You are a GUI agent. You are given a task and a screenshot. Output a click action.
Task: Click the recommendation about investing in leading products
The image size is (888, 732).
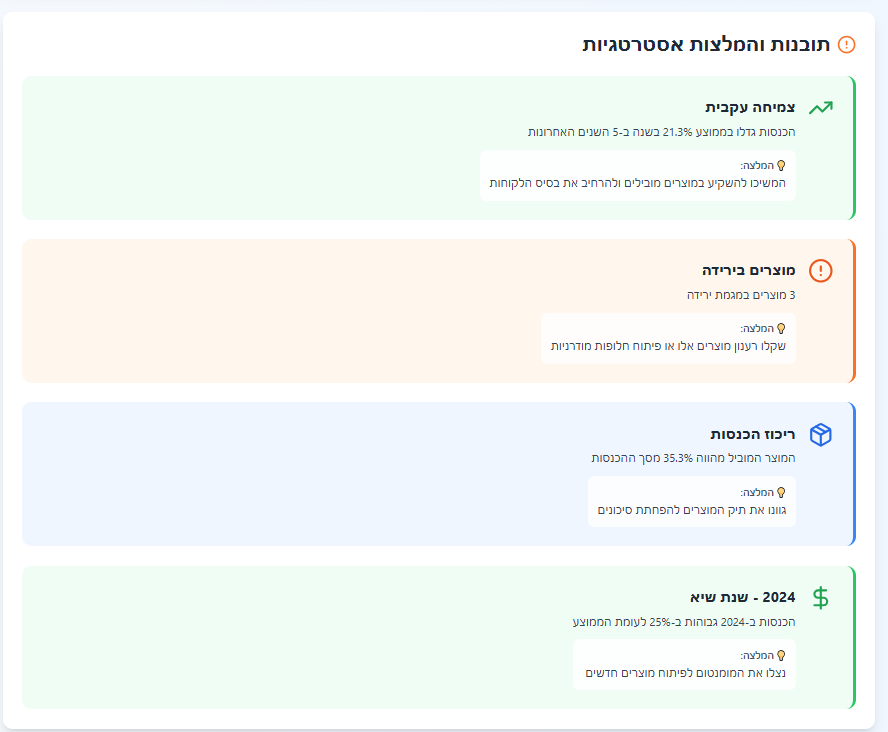point(637,183)
